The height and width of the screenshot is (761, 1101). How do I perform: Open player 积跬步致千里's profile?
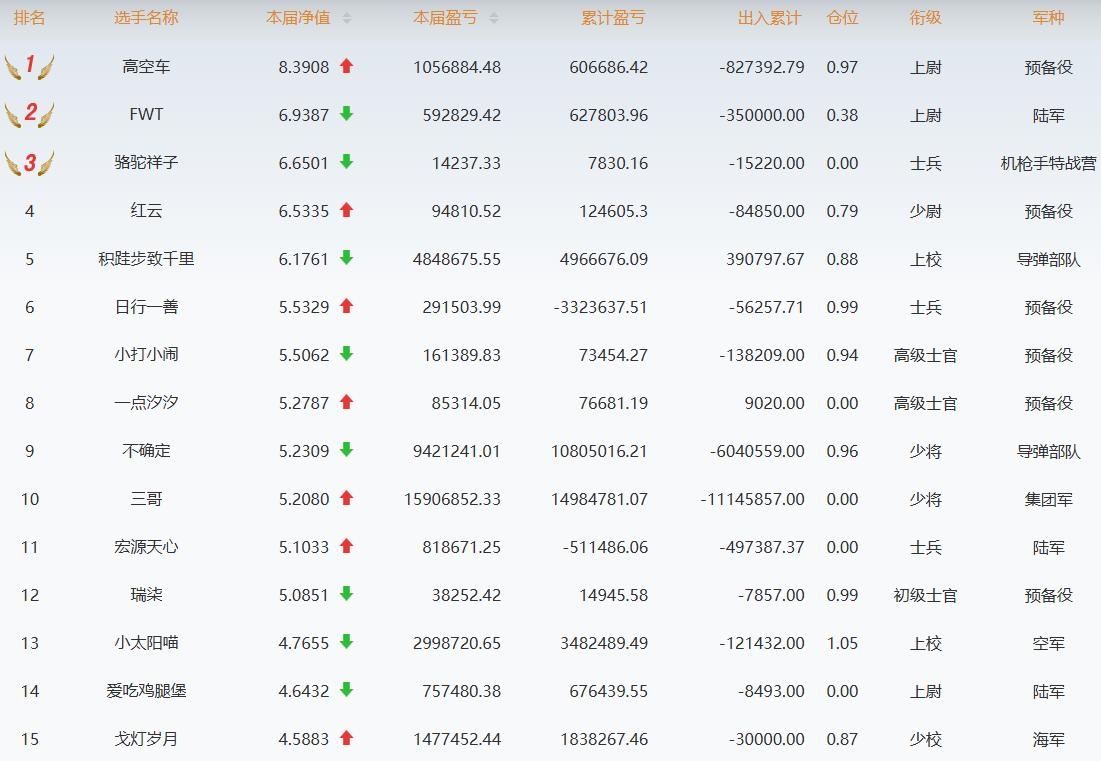point(146,259)
